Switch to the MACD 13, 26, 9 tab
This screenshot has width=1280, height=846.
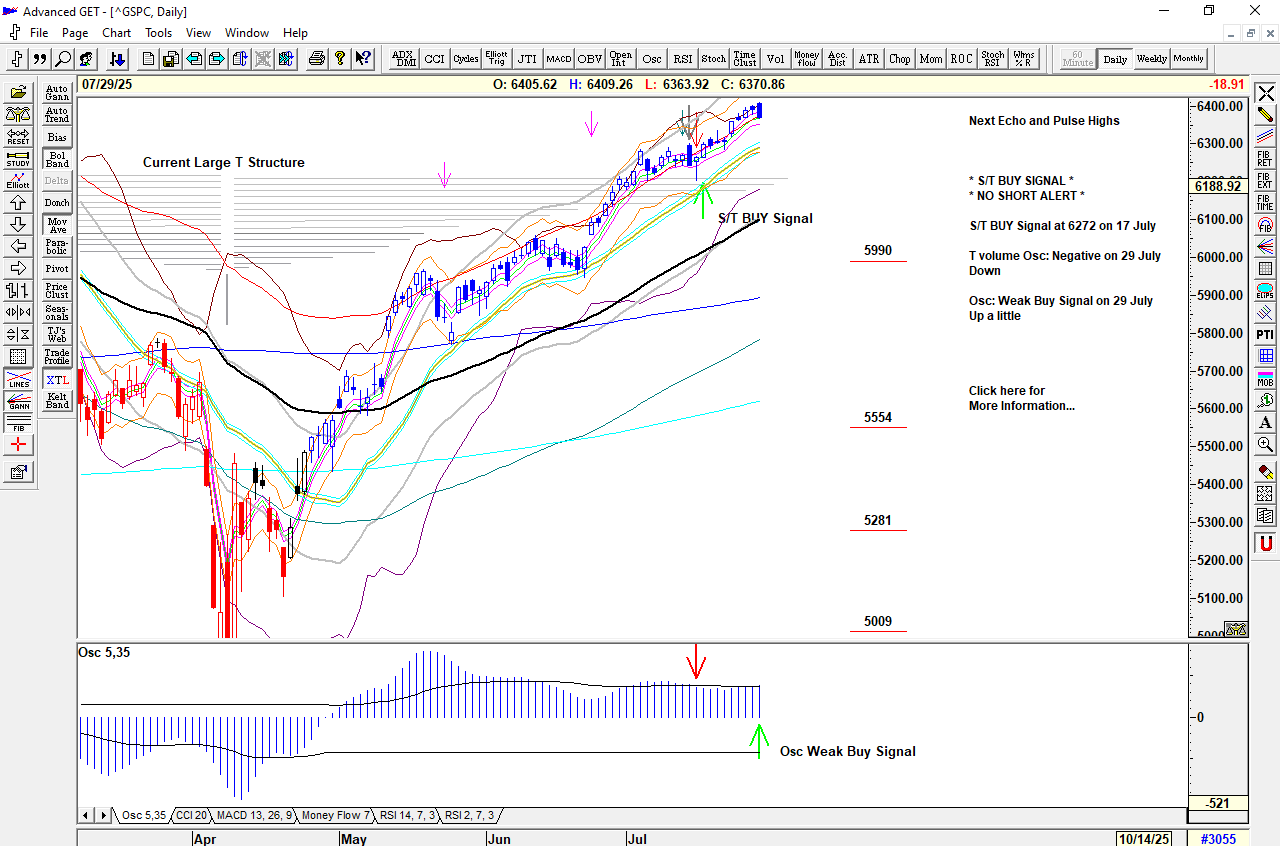pos(254,816)
